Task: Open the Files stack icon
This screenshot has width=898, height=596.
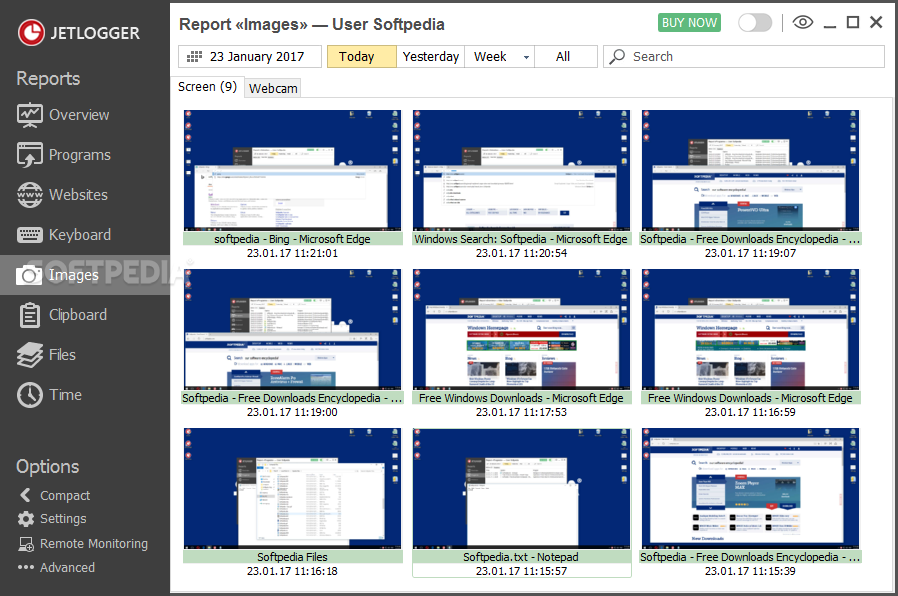Action: pyautogui.click(x=29, y=355)
